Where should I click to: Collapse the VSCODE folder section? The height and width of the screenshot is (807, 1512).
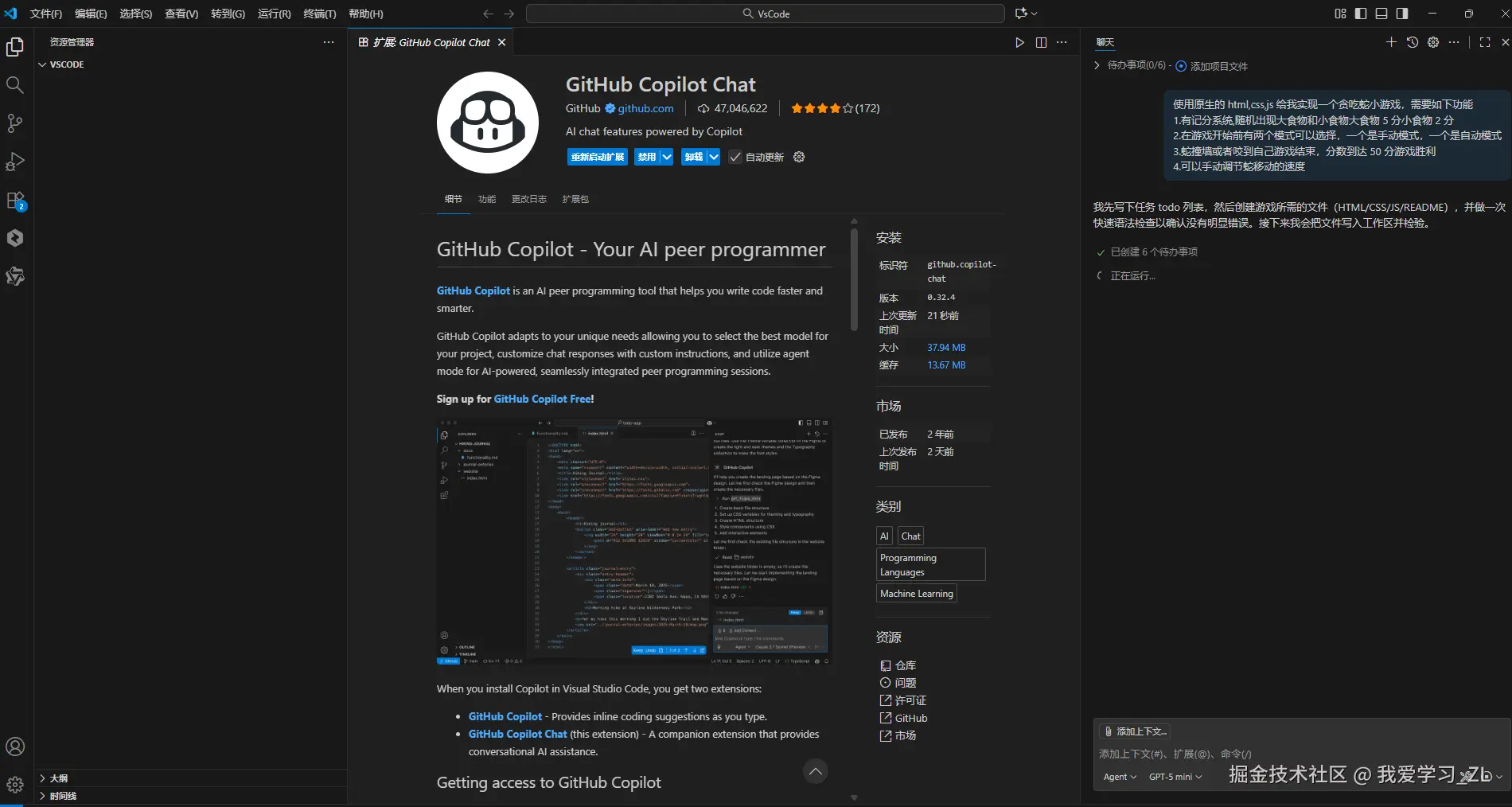point(43,64)
